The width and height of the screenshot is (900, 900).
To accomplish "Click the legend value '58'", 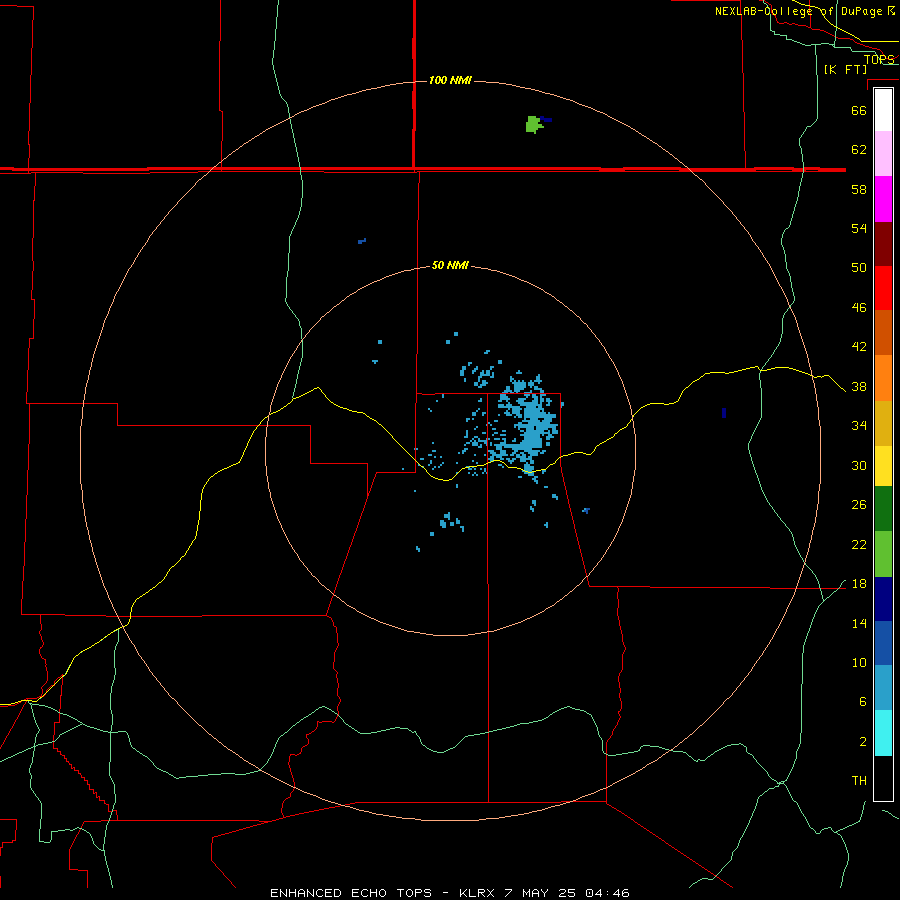I will click(x=859, y=189).
